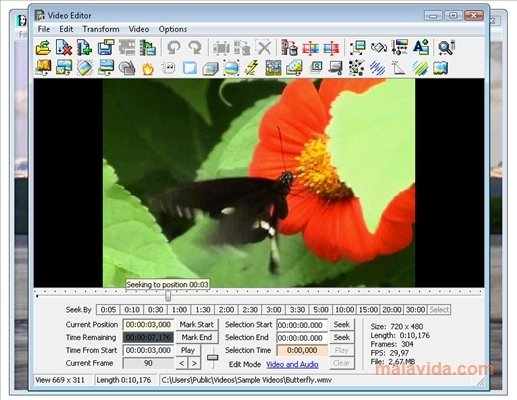Click the Undo arrow icon
This screenshot has width=517, height=400.
tap(174, 48)
